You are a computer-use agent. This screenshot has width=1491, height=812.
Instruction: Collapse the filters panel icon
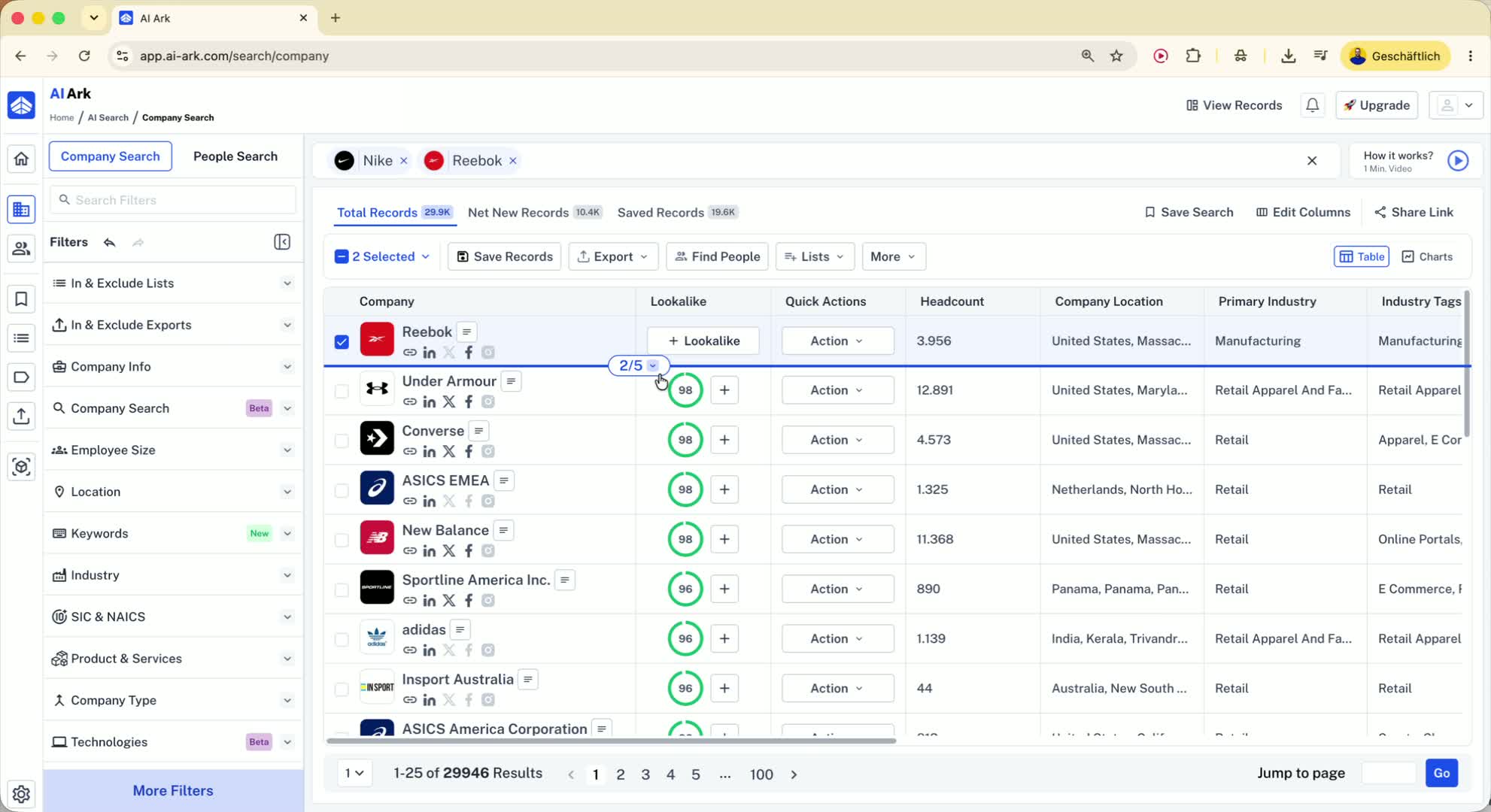pyautogui.click(x=282, y=242)
